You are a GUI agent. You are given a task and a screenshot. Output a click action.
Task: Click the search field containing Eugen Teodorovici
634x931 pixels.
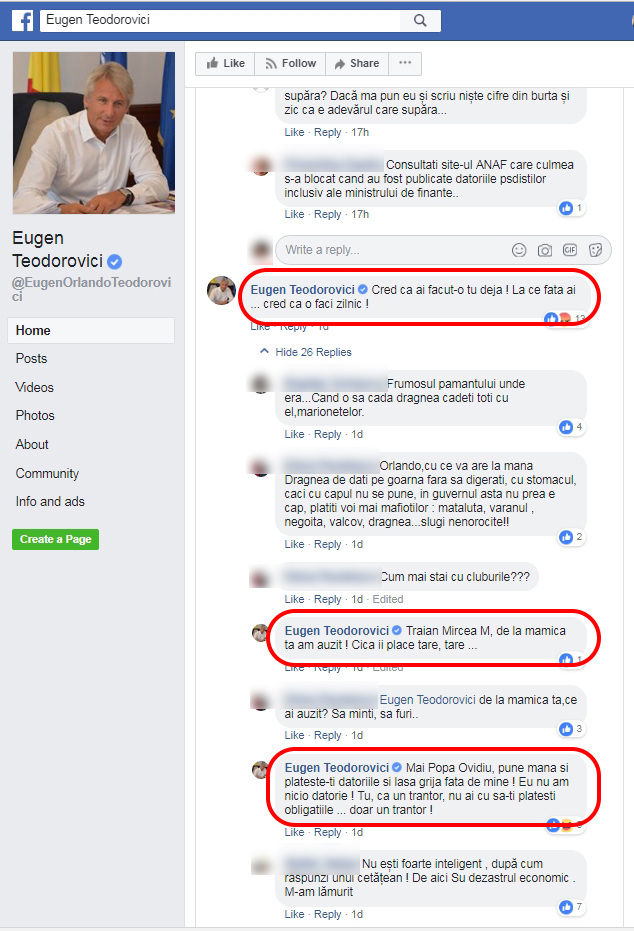tap(220, 20)
